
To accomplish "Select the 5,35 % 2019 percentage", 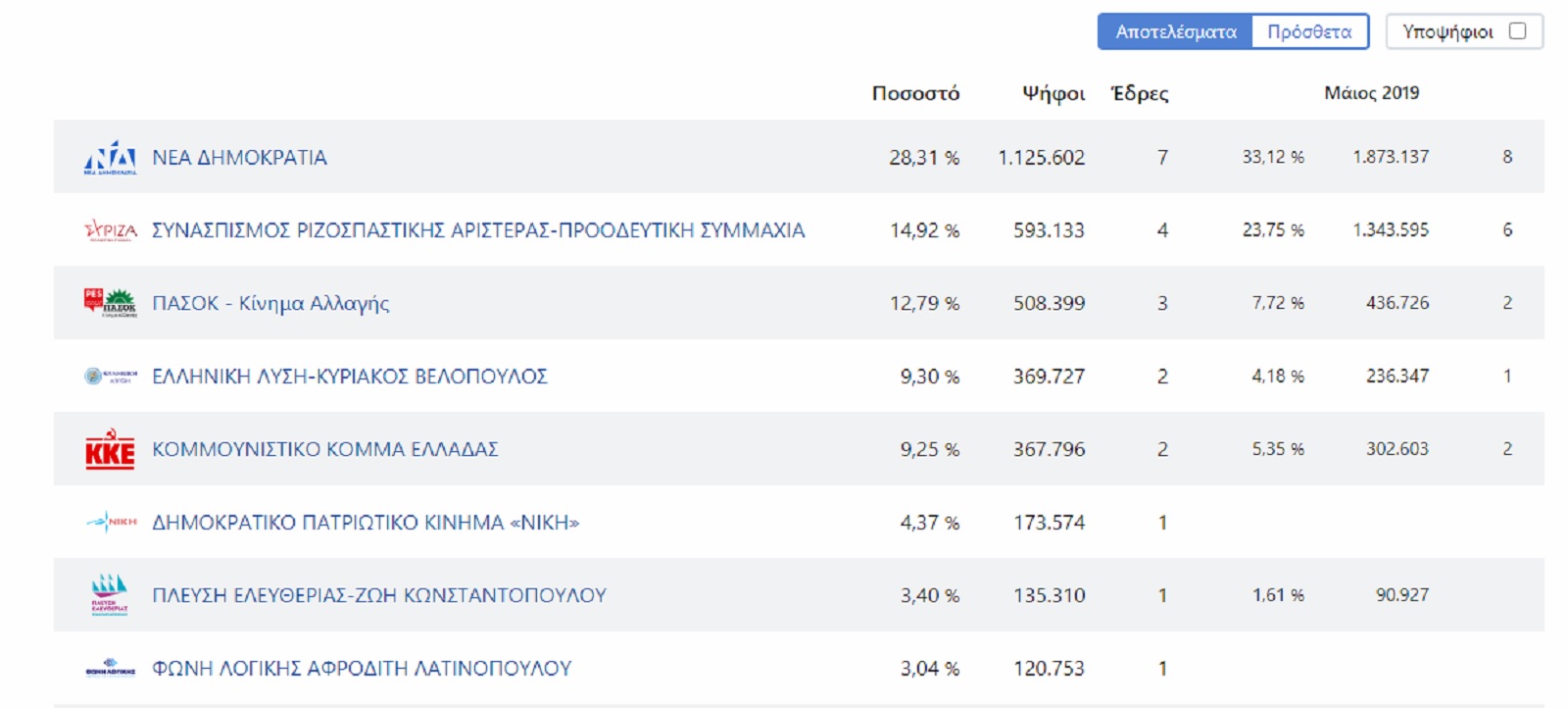I will [x=1278, y=448].
